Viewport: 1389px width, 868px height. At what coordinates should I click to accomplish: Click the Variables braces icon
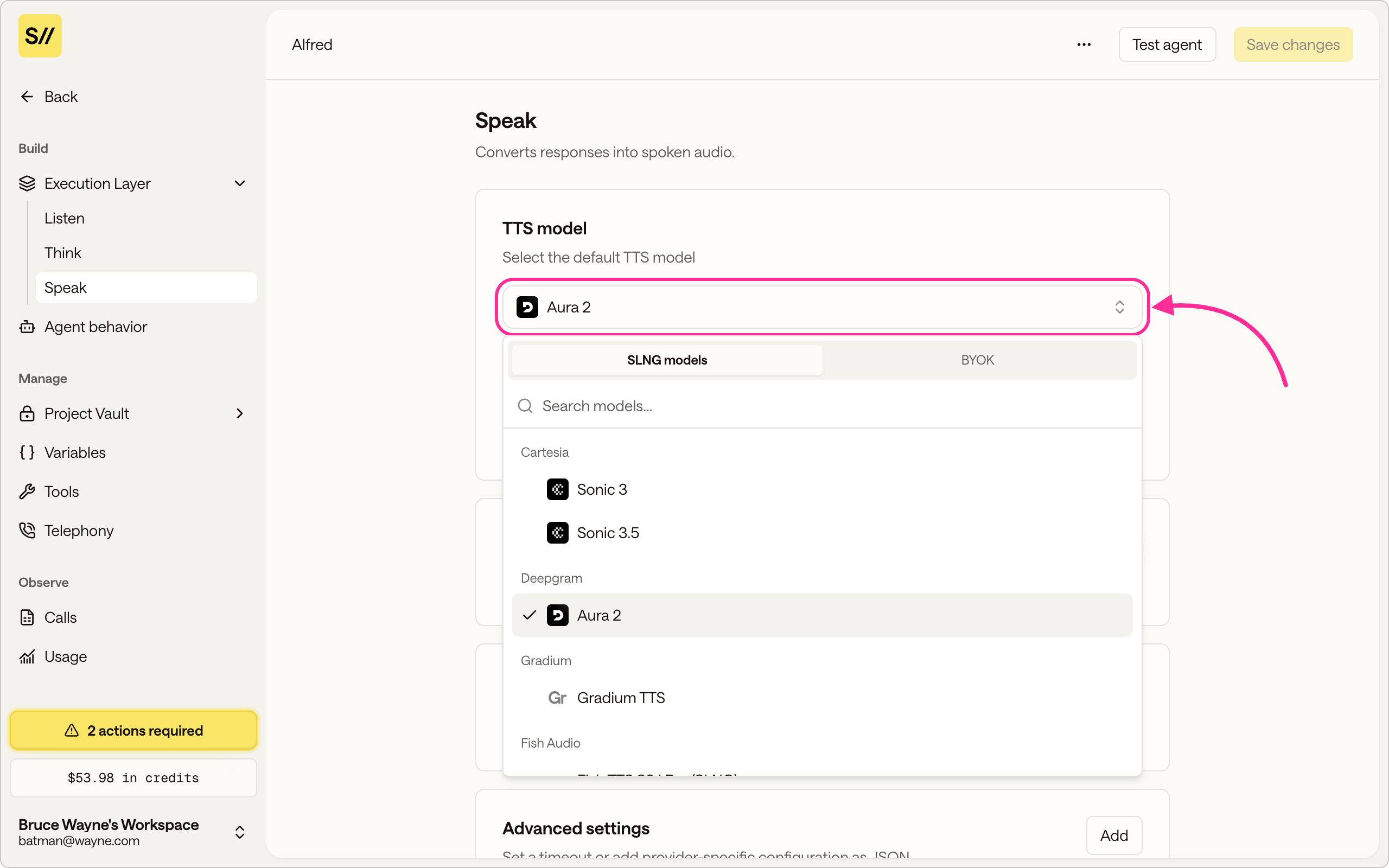click(x=27, y=452)
